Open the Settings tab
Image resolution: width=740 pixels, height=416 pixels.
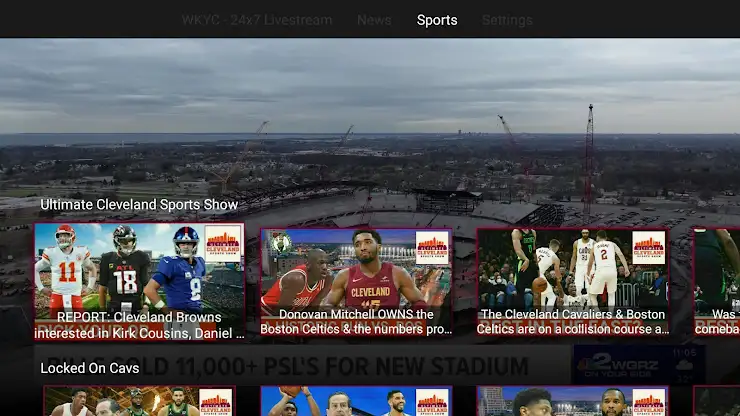[507, 20]
